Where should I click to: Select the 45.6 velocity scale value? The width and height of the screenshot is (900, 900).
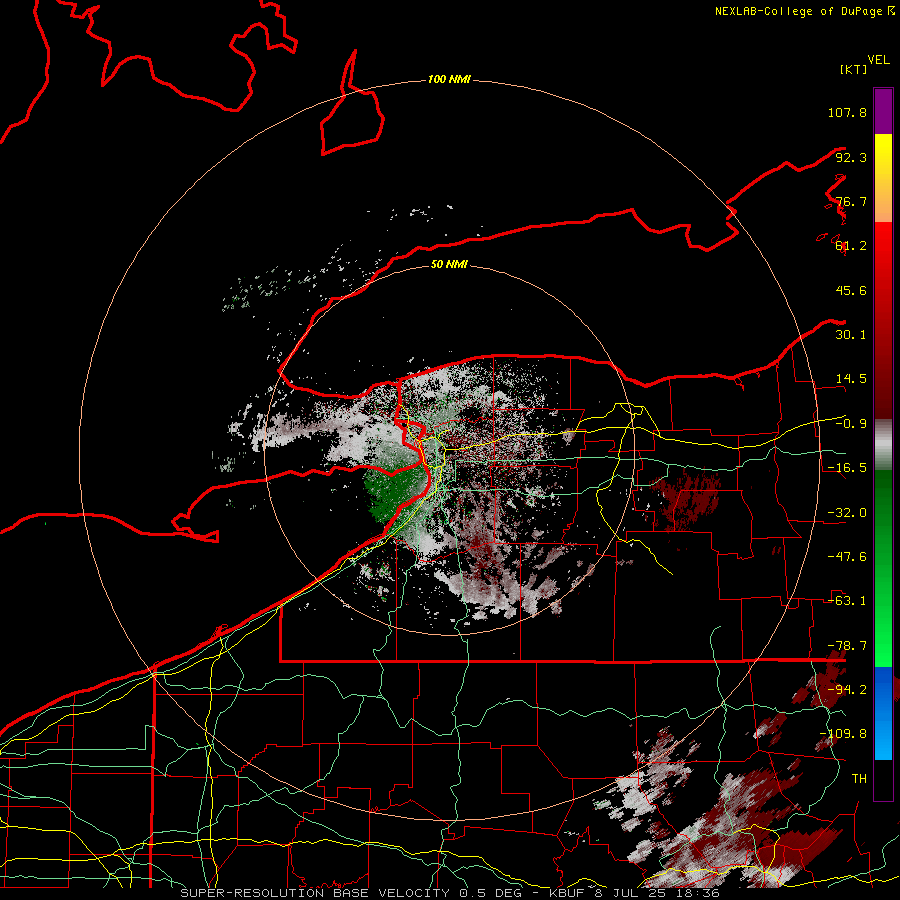coord(851,290)
